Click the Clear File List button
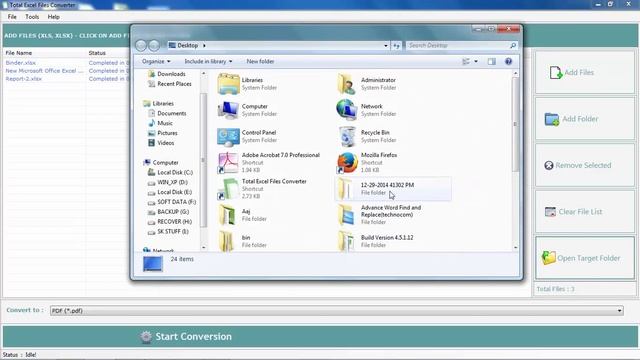This screenshot has width=640, height=360. (x=585, y=211)
